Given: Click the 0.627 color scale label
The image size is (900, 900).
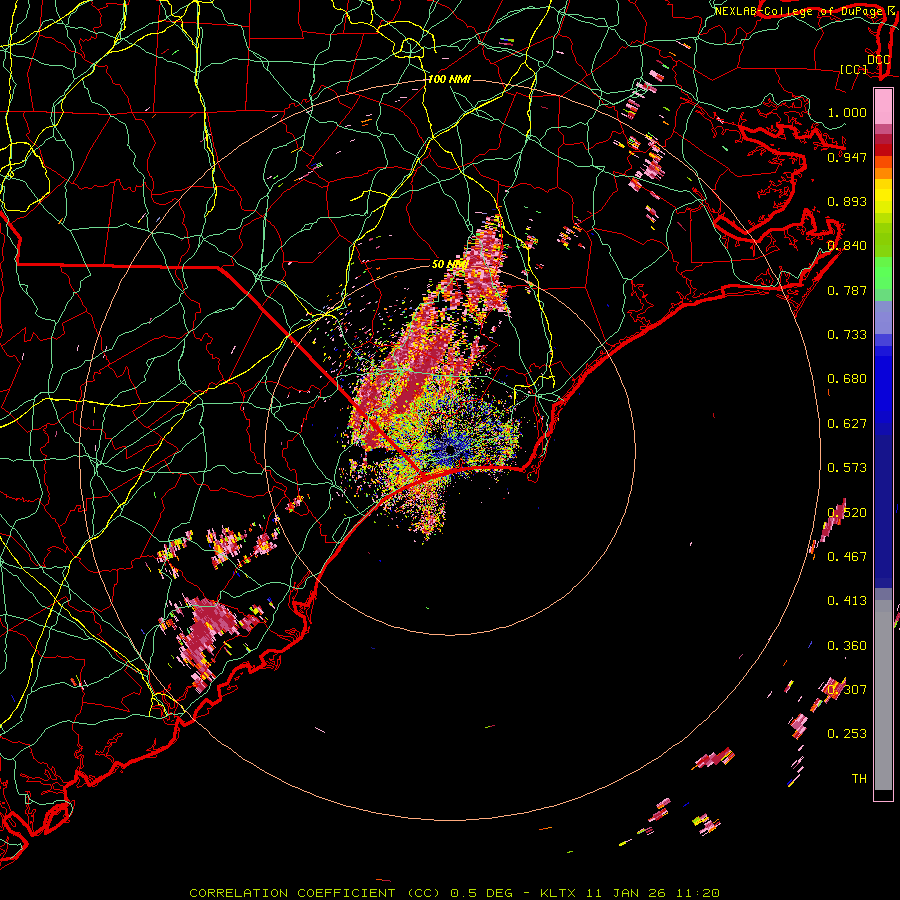Looking at the screenshot, I should pyautogui.click(x=847, y=424).
